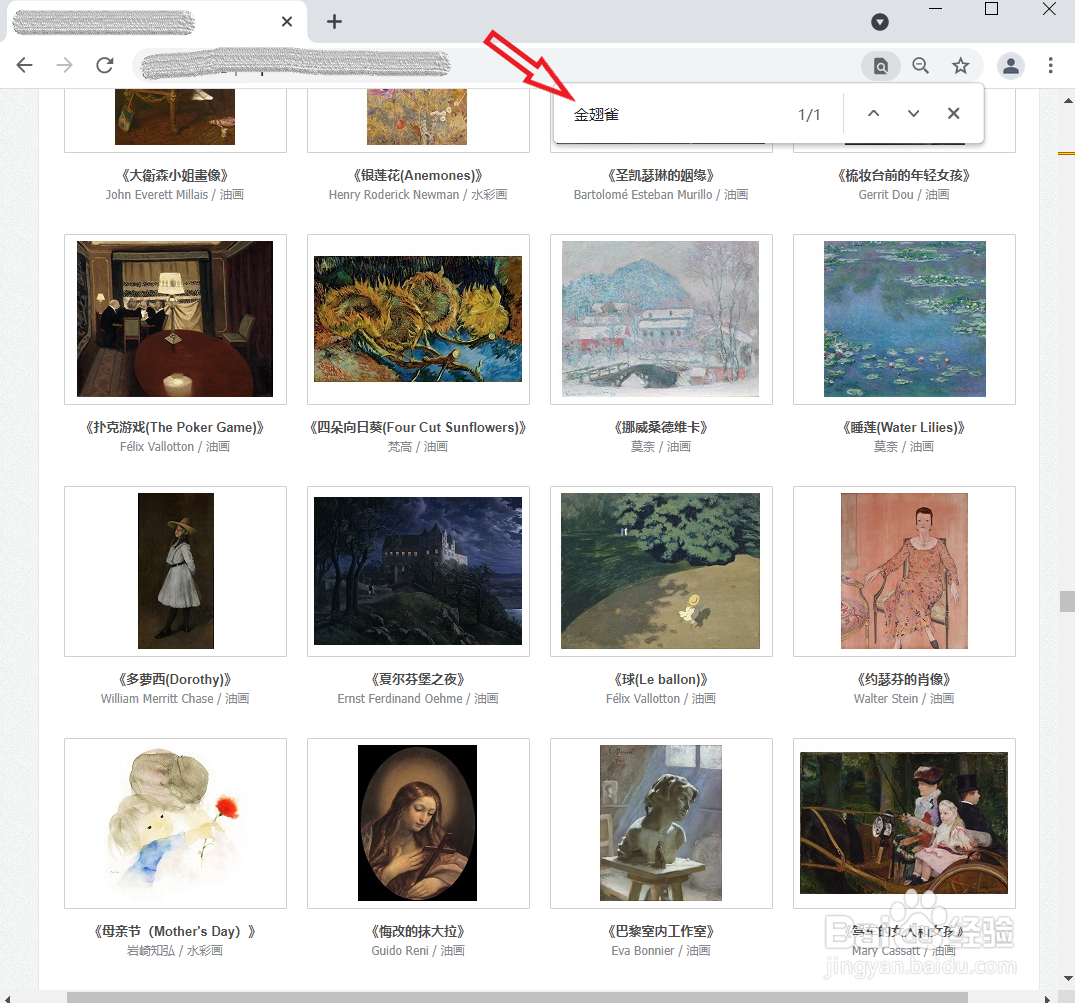
Task: Close the current browser tab
Action: pos(287,21)
